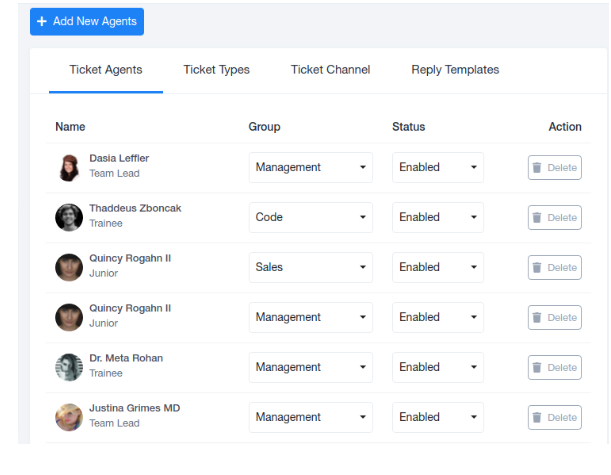This screenshot has width=611, height=475.
Task: Click trash icon for Dr. Meta Rohan
Action: [537, 367]
